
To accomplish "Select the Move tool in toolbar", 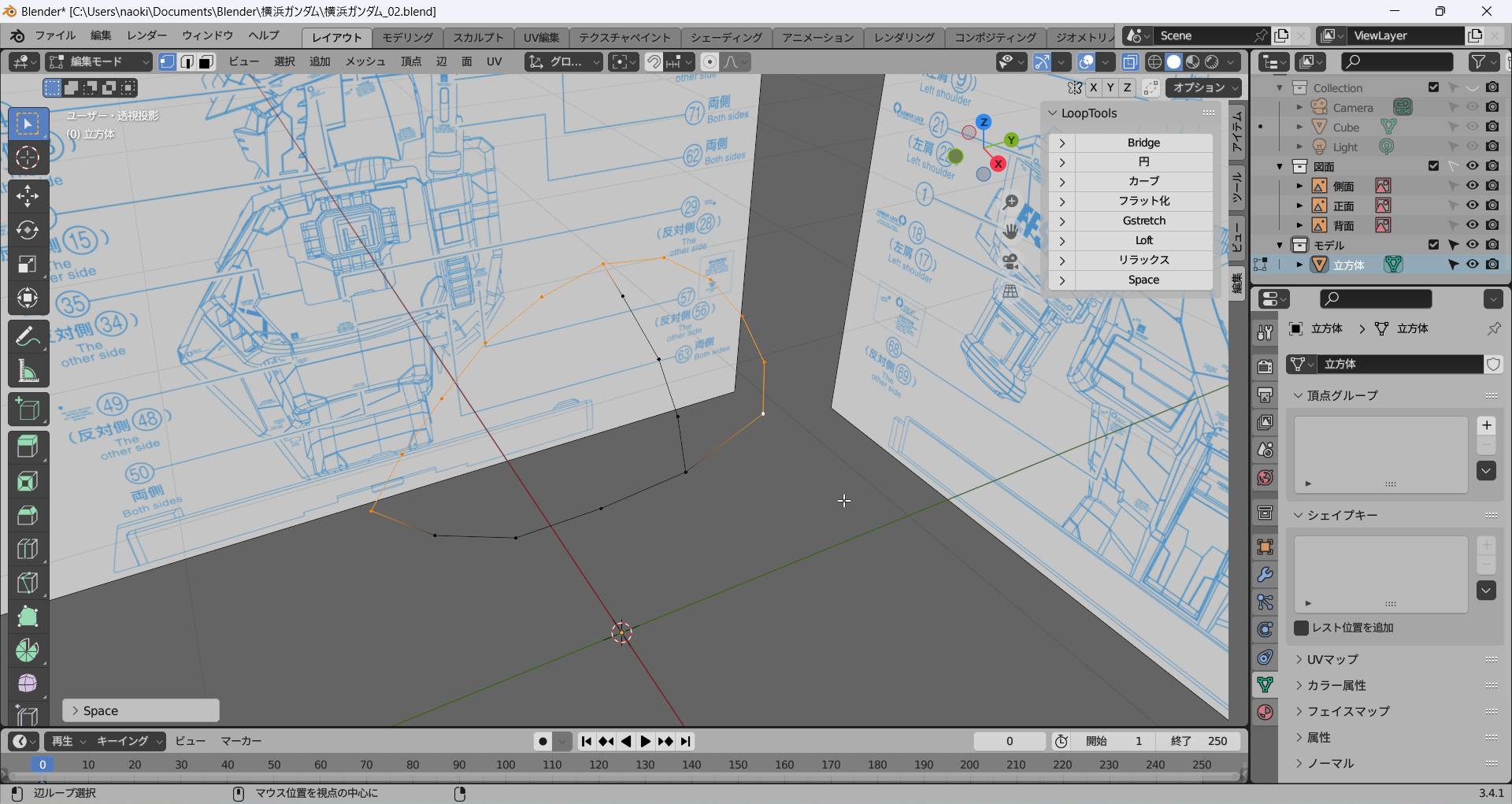I will point(28,195).
